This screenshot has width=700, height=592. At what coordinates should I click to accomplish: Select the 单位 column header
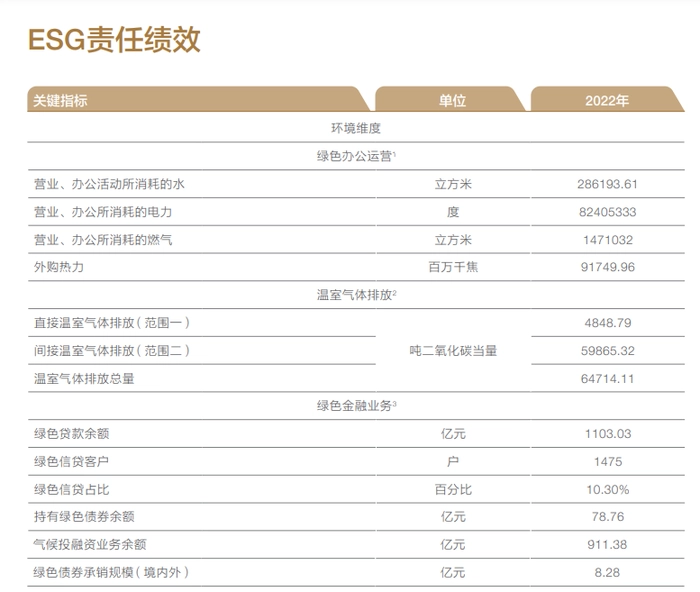click(x=452, y=100)
